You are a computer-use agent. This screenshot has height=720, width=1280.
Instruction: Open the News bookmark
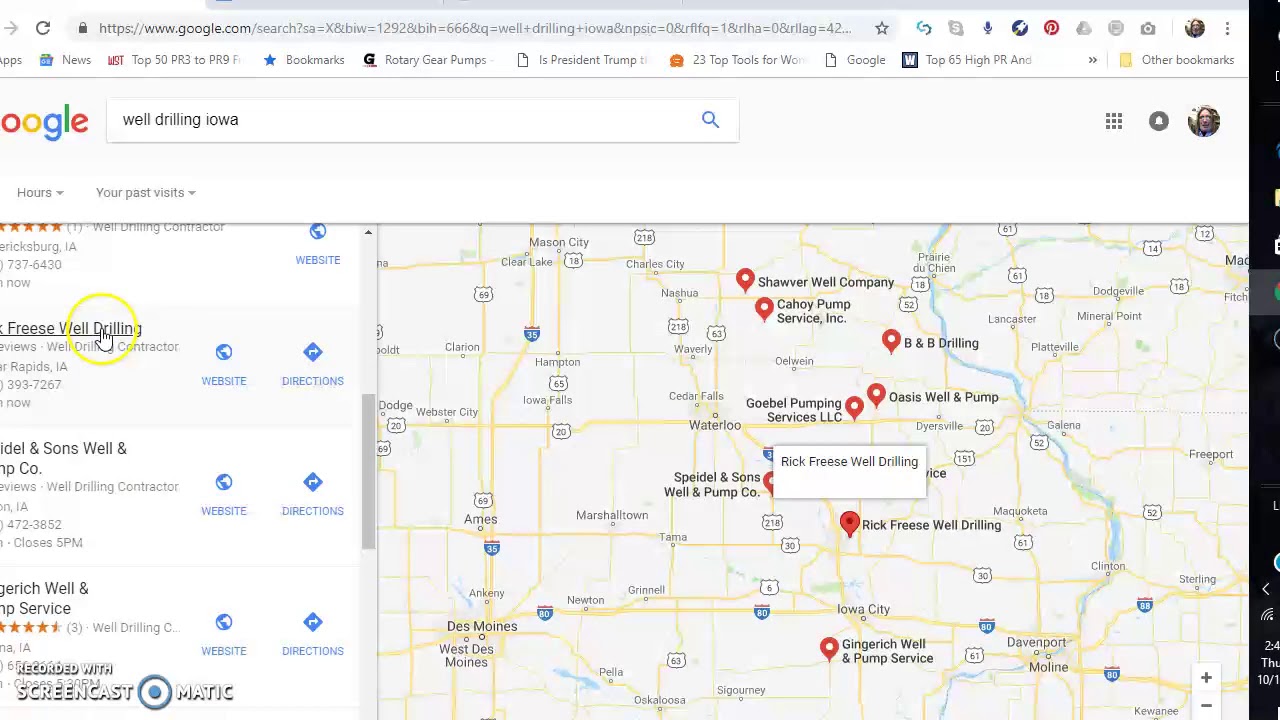tap(65, 60)
